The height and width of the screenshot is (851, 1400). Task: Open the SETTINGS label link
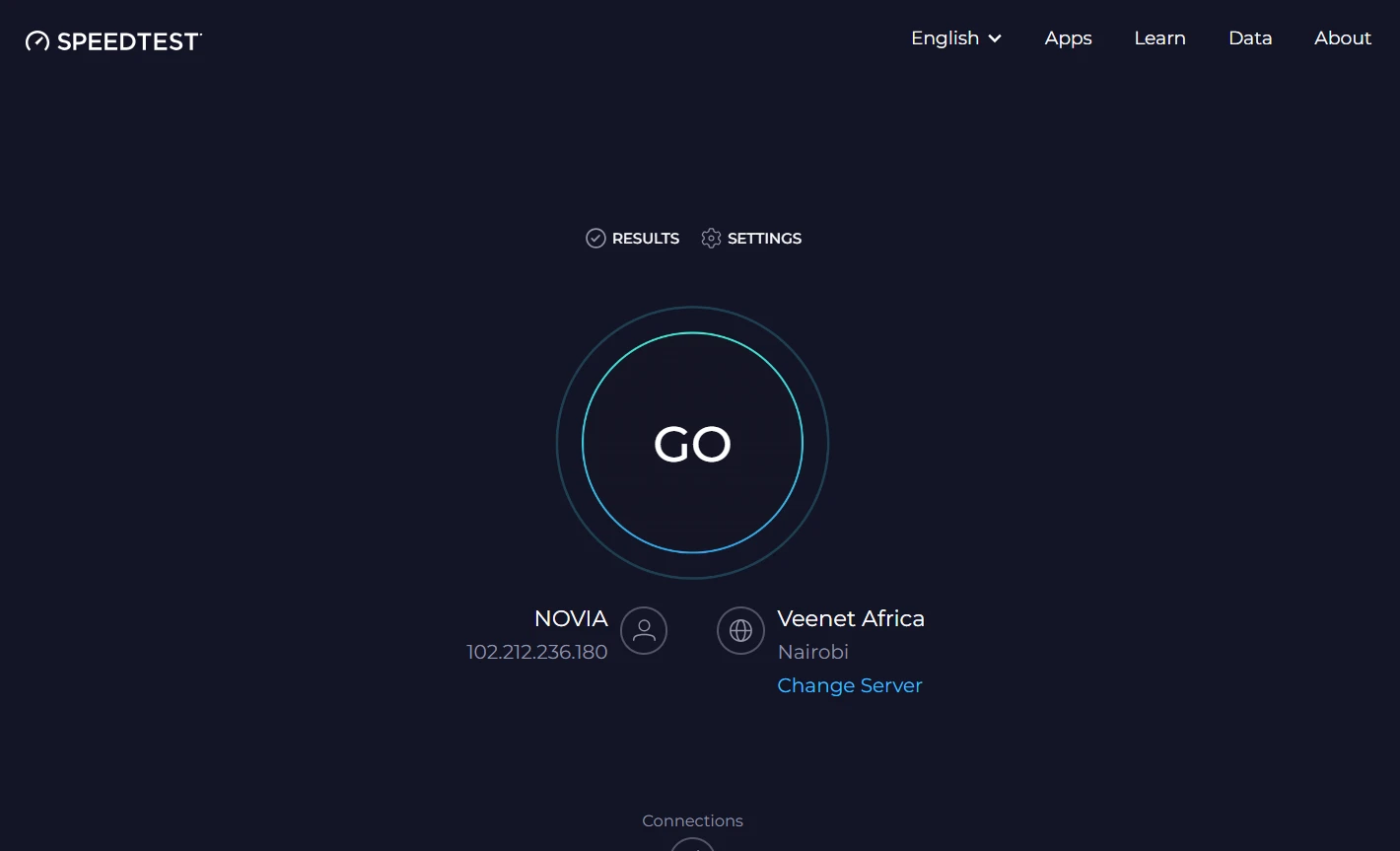click(x=764, y=239)
